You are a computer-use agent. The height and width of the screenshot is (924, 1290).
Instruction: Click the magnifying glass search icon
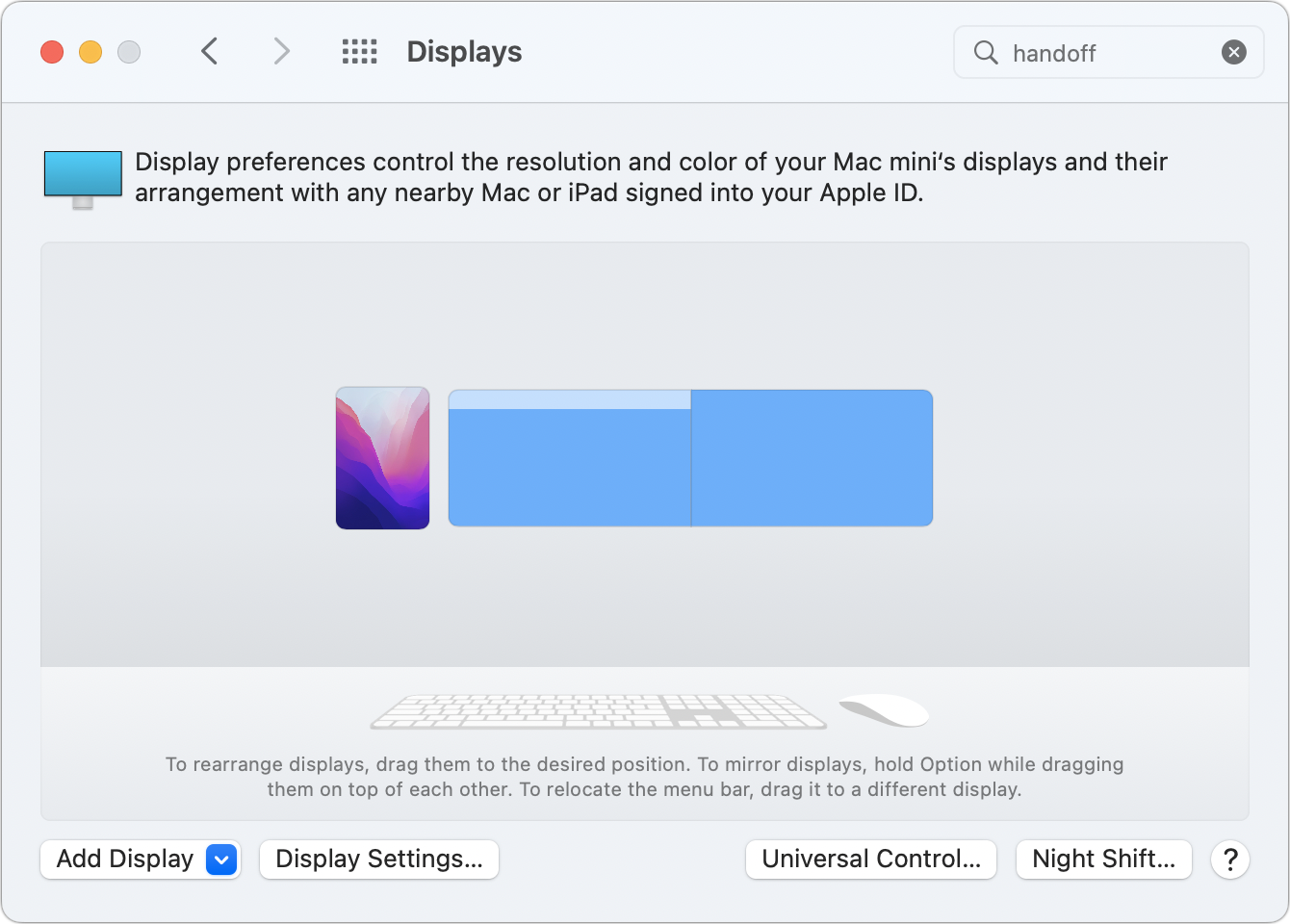[986, 52]
